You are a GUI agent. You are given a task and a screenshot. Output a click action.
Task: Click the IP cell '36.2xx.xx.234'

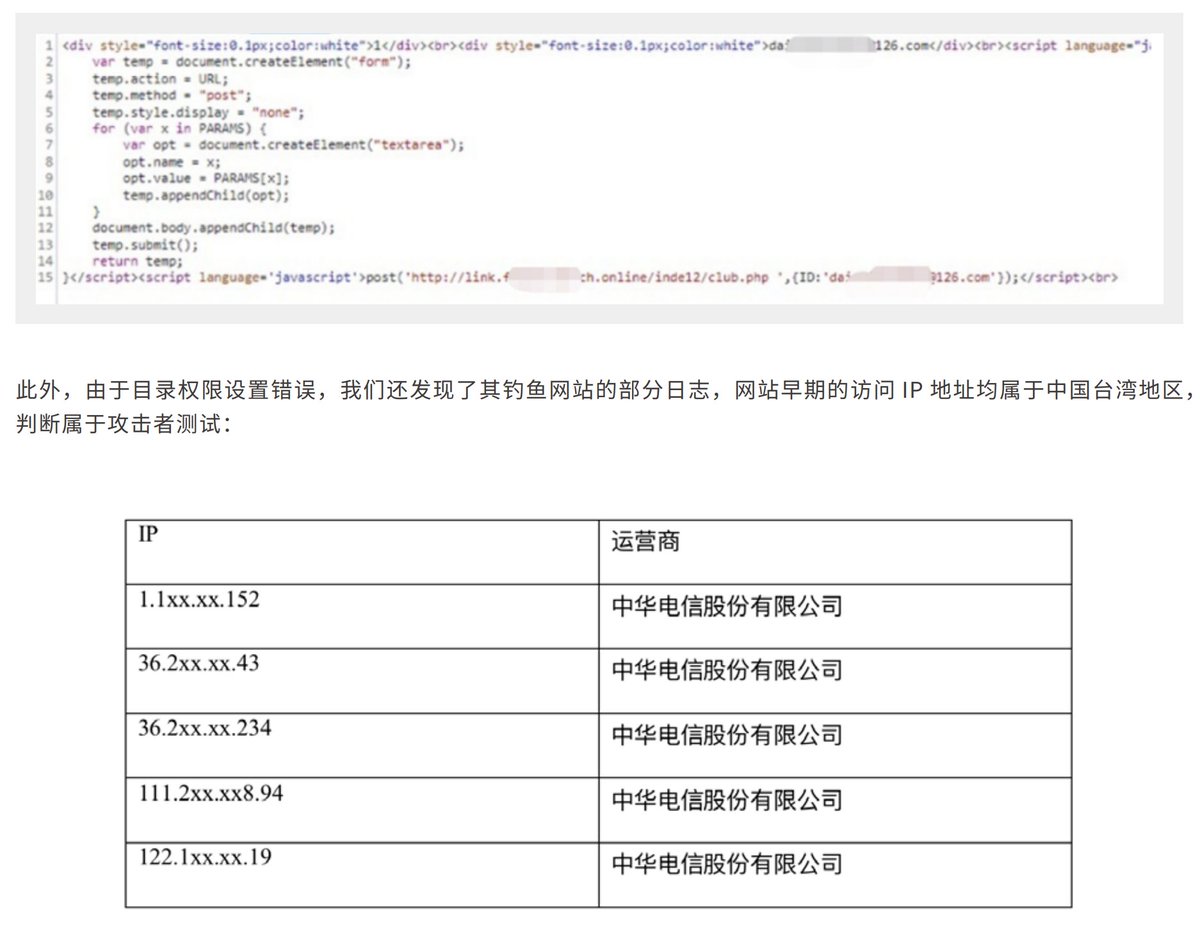tap(362, 745)
